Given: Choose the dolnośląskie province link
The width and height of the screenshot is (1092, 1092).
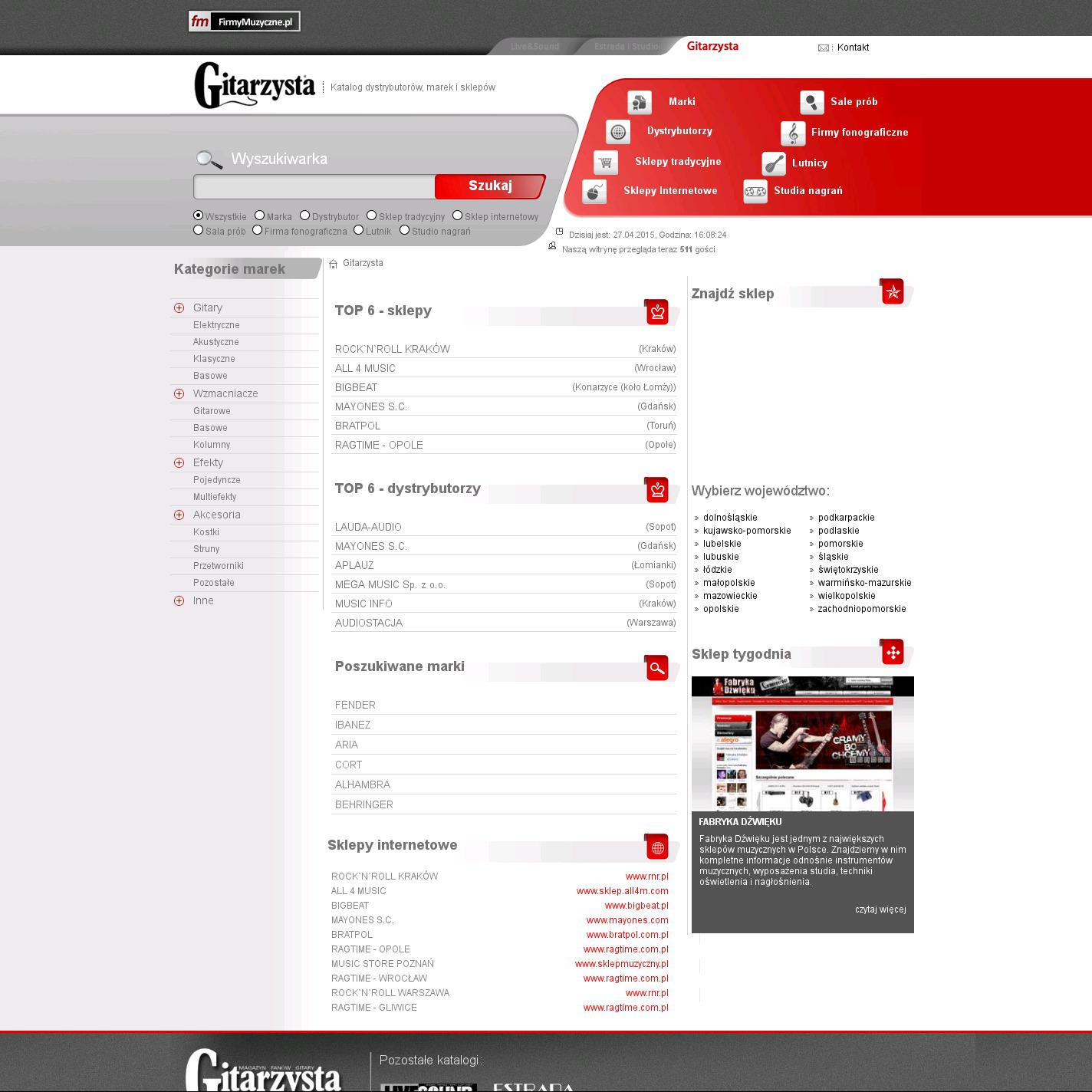Looking at the screenshot, I should (730, 518).
